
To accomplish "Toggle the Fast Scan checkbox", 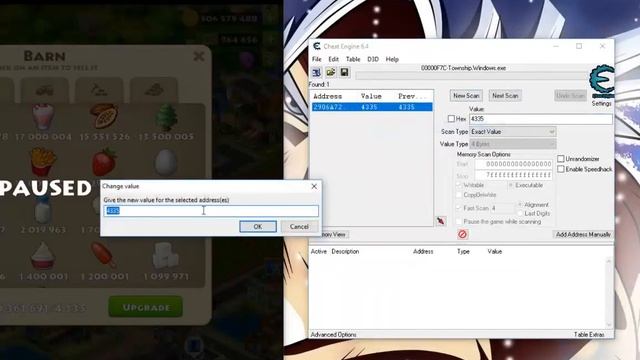I will click(459, 208).
